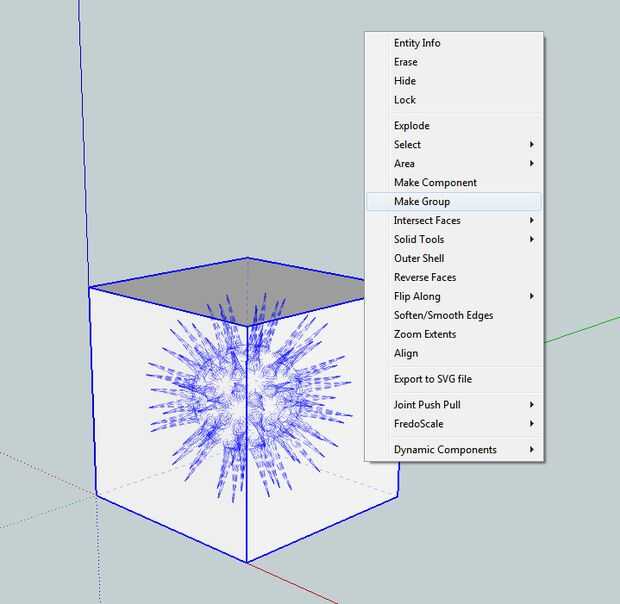This screenshot has height=604, width=620.
Task: Expand the Joint Push Pull arrow
Action: (532, 405)
